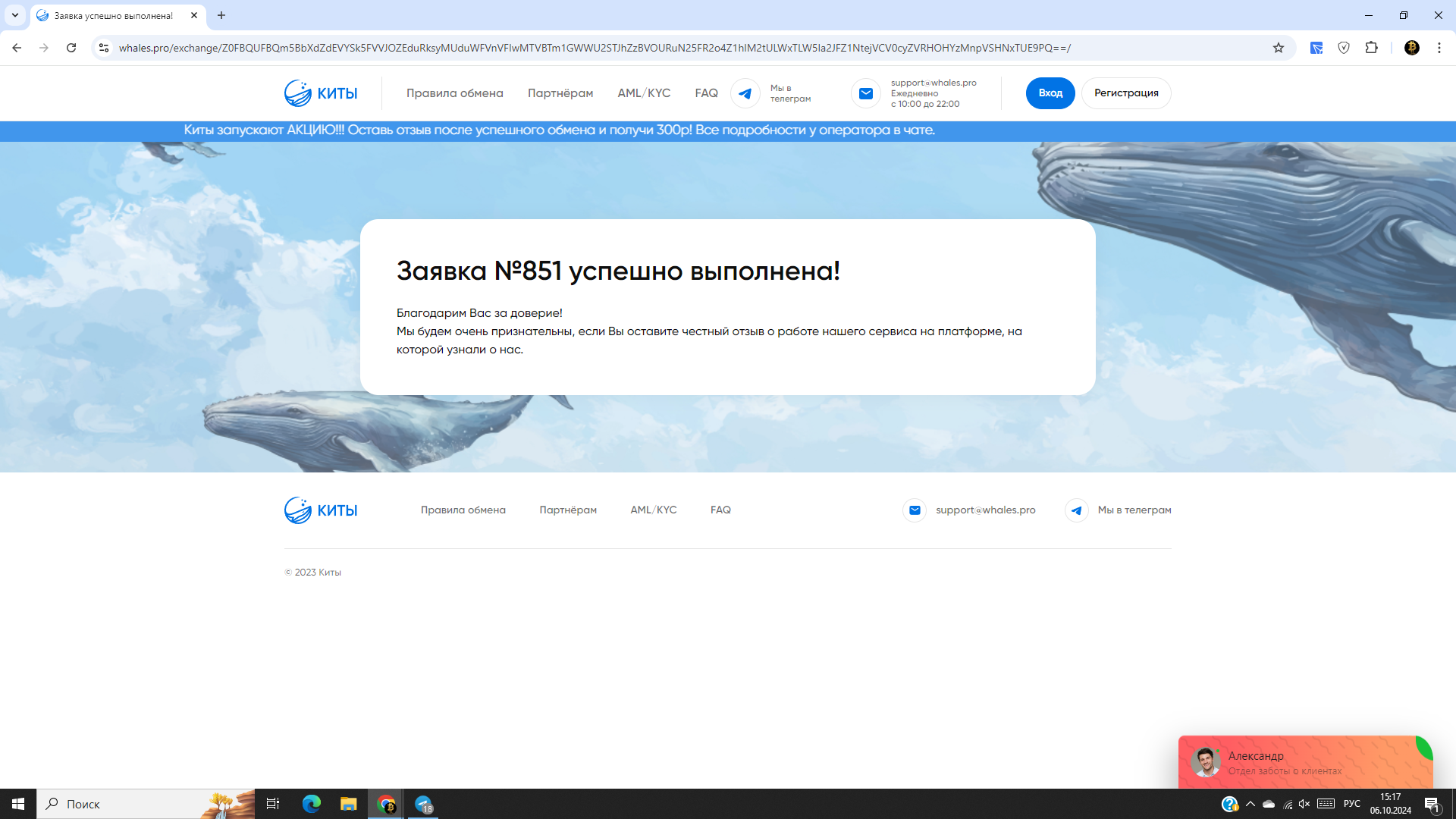Open the translate extension icon in toolbar

(1316, 48)
